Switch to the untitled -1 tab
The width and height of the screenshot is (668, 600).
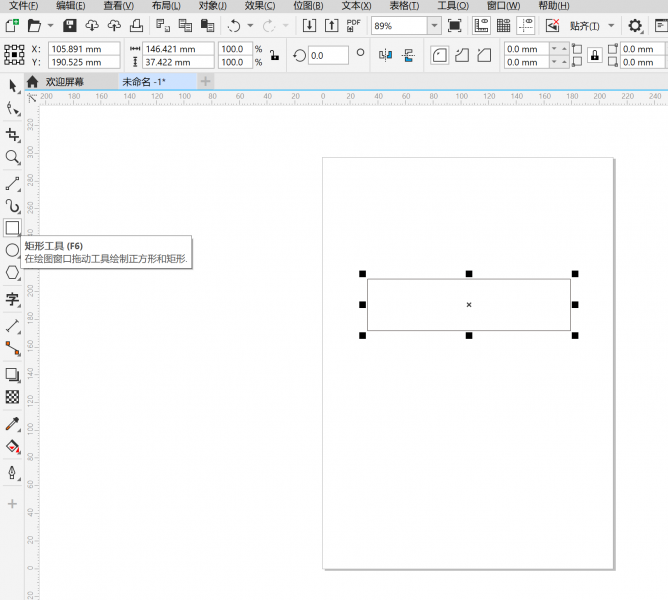click(x=157, y=81)
